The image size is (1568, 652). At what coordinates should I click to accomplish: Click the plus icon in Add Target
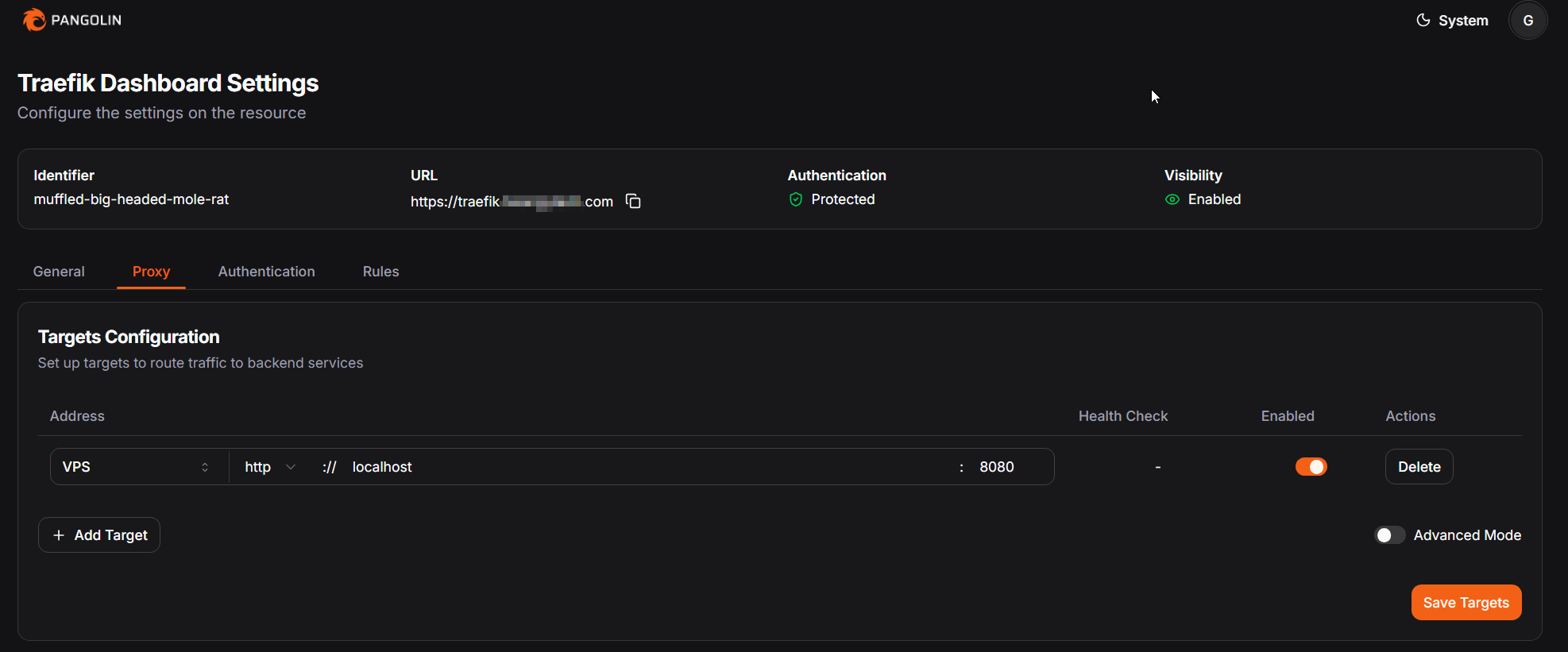[x=59, y=535]
